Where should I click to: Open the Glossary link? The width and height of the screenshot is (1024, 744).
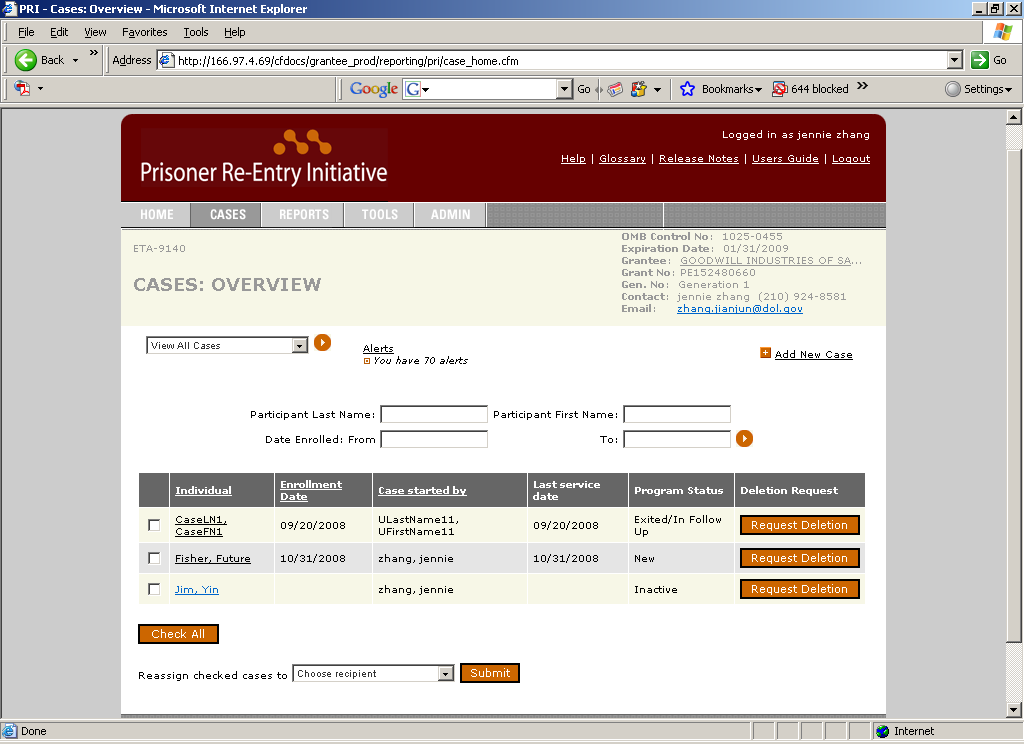coord(622,159)
